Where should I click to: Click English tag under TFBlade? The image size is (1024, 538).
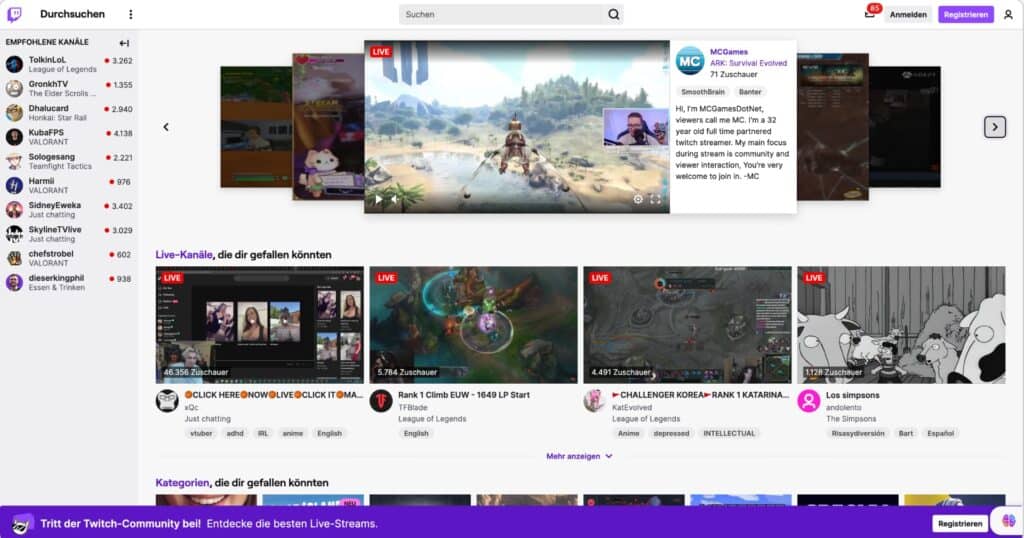(416, 434)
